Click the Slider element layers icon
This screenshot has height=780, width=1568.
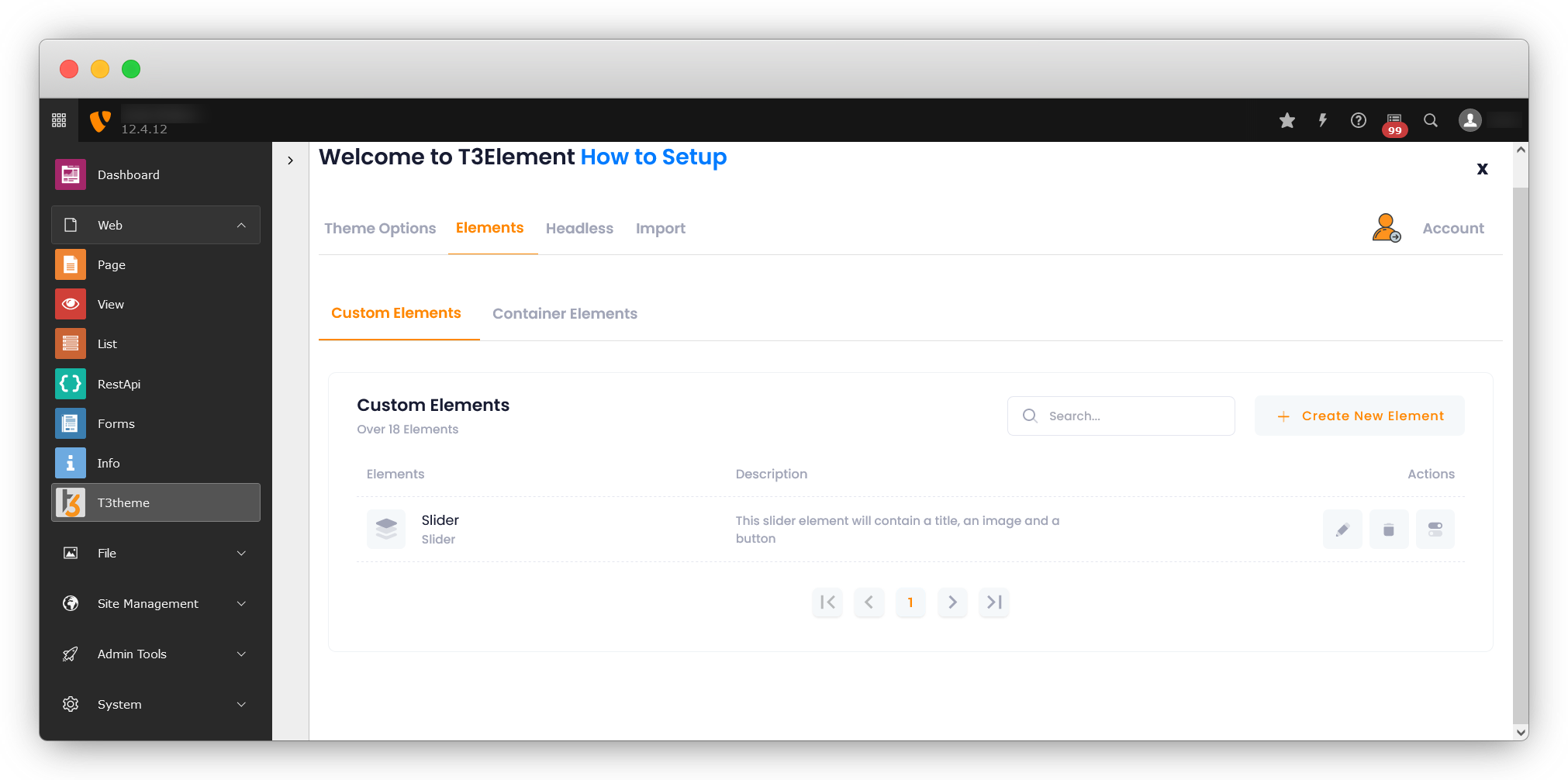[x=386, y=530]
